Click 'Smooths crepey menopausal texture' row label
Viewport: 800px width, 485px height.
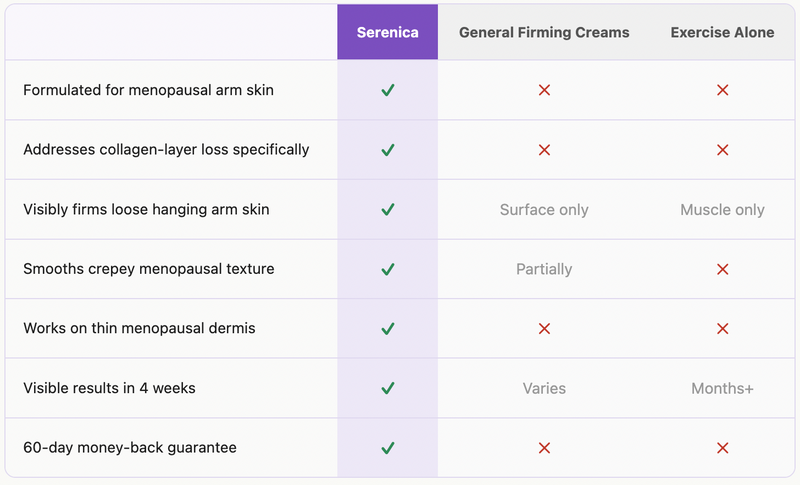click(148, 269)
